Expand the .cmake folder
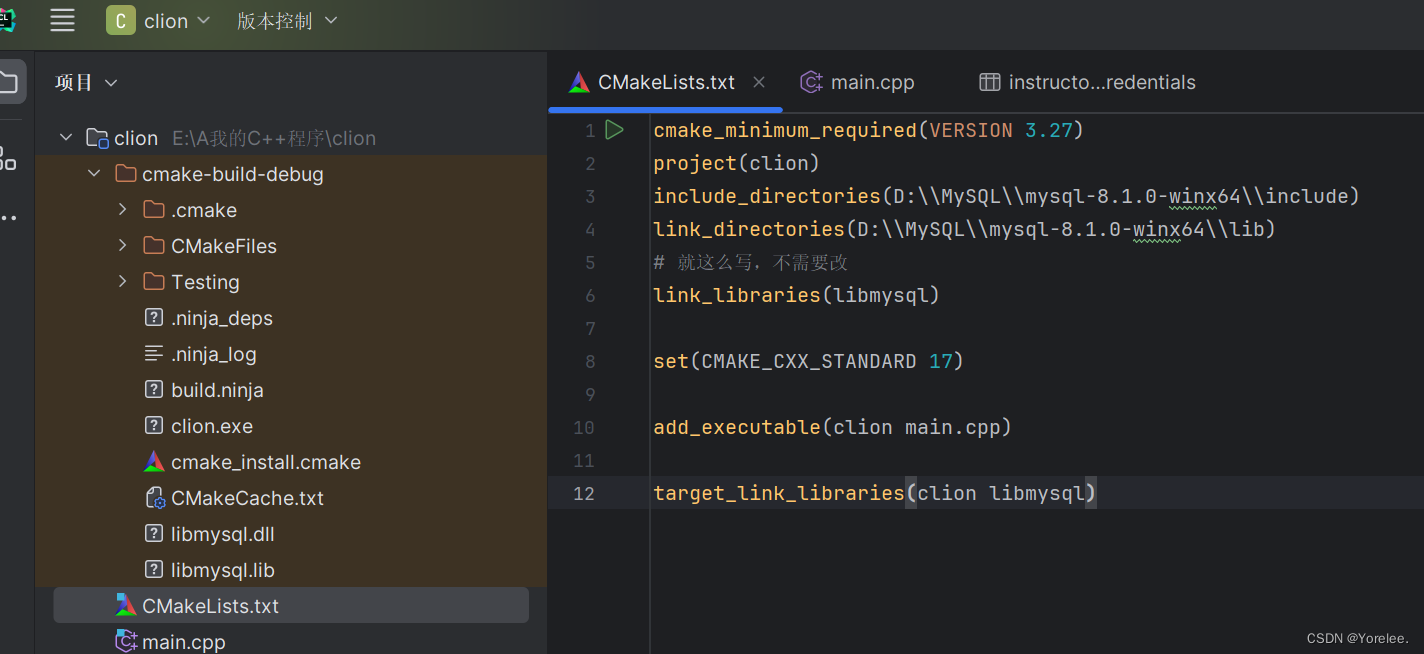The width and height of the screenshot is (1424, 654). click(122, 209)
